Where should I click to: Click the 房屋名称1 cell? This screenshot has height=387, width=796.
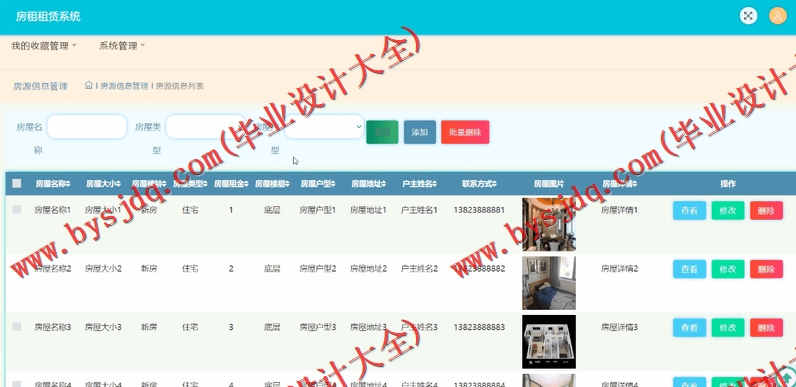[53, 210]
